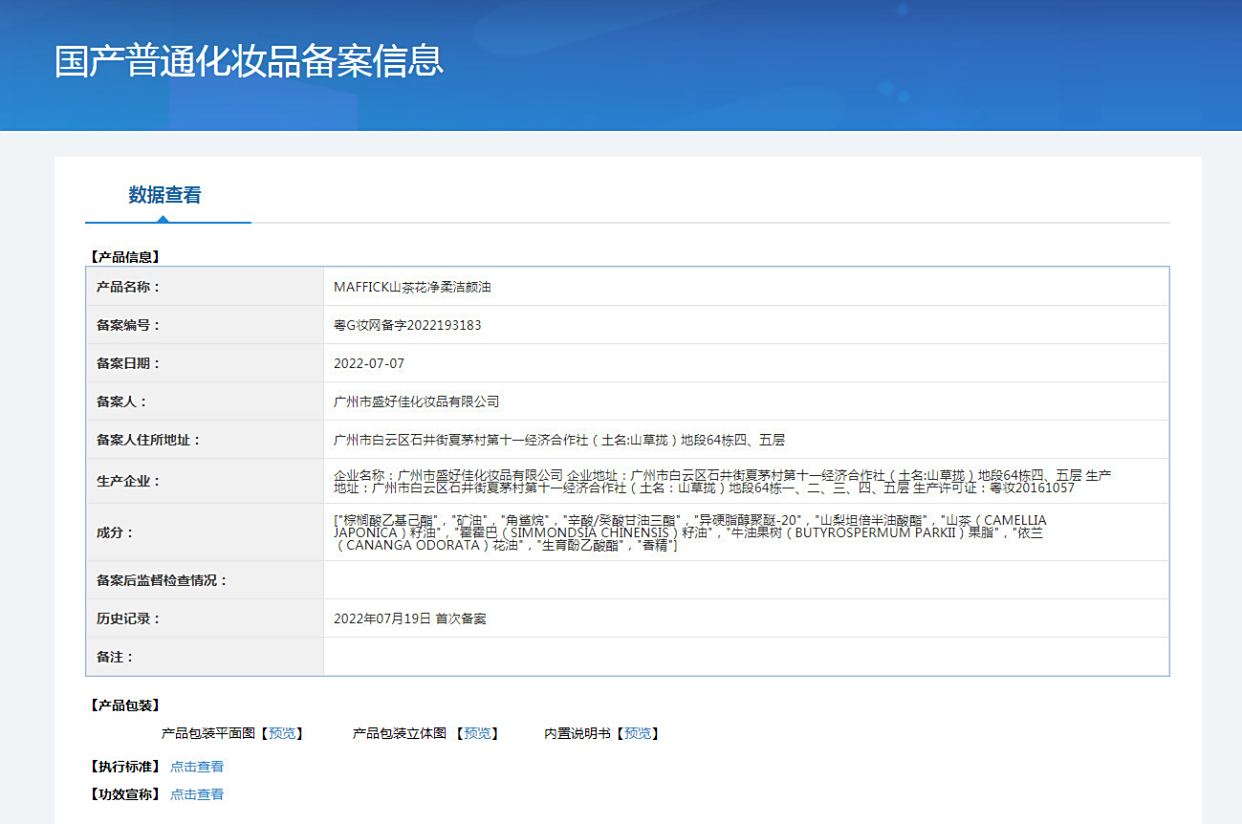Preview 产品包装立体图 image
This screenshot has width=1242, height=824.
pyautogui.click(x=477, y=733)
